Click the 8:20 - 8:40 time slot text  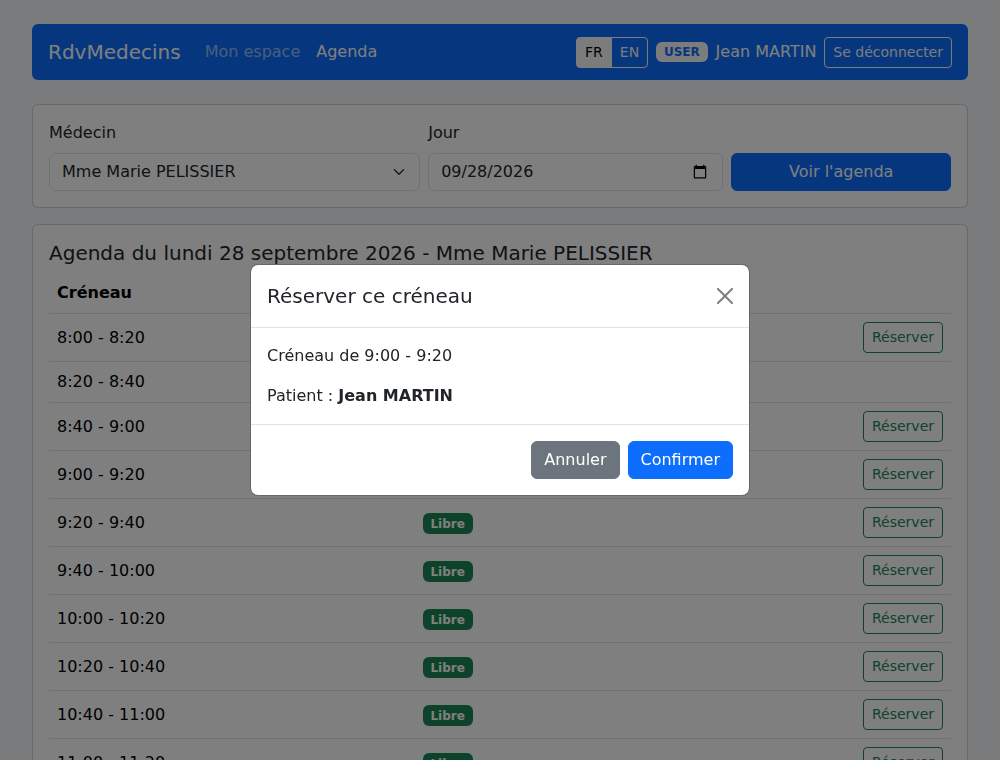point(101,381)
